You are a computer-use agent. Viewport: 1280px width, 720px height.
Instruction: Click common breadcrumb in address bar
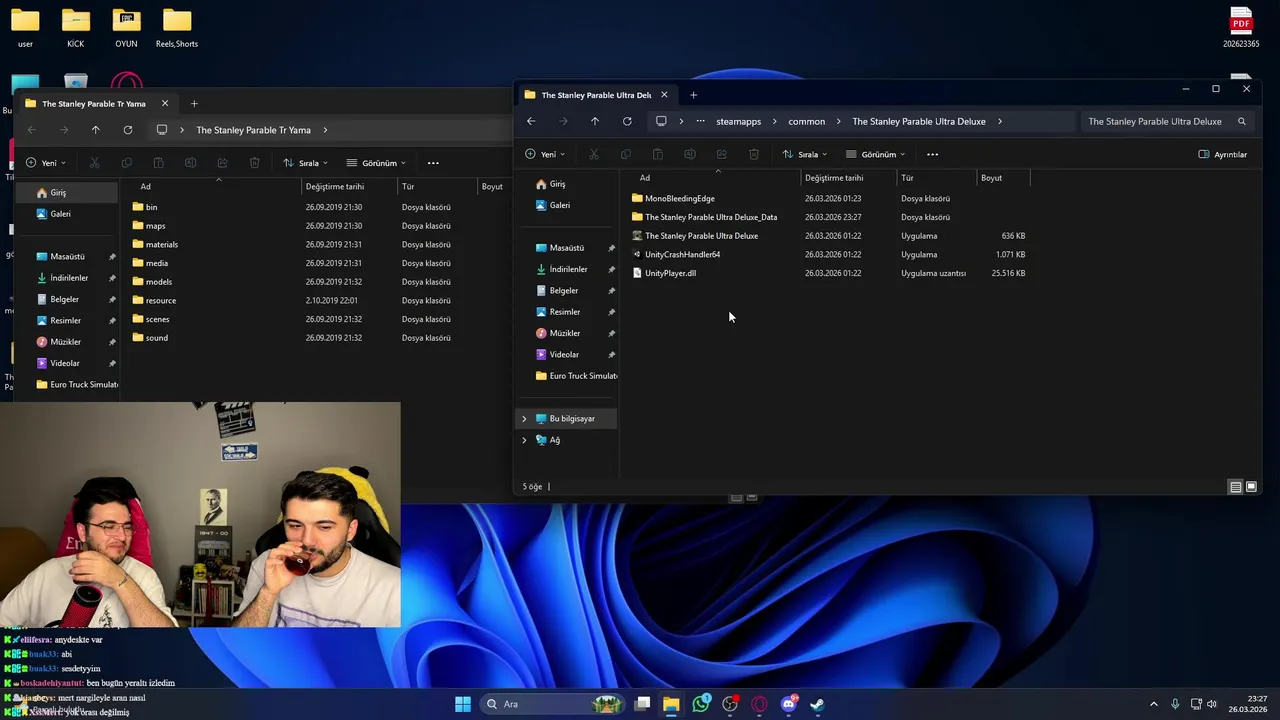pyautogui.click(x=806, y=121)
